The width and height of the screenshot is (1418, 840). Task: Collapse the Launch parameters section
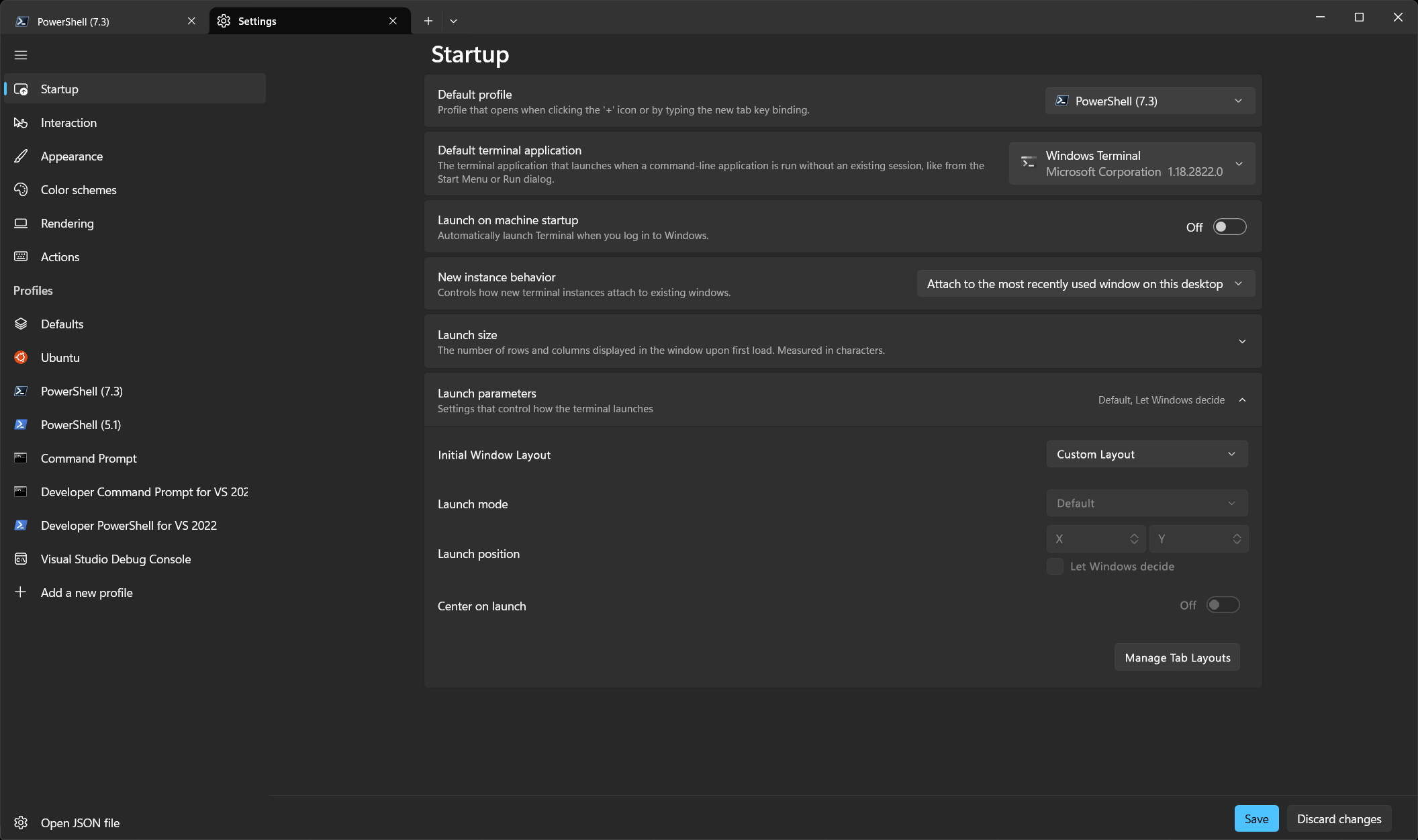[1243, 400]
